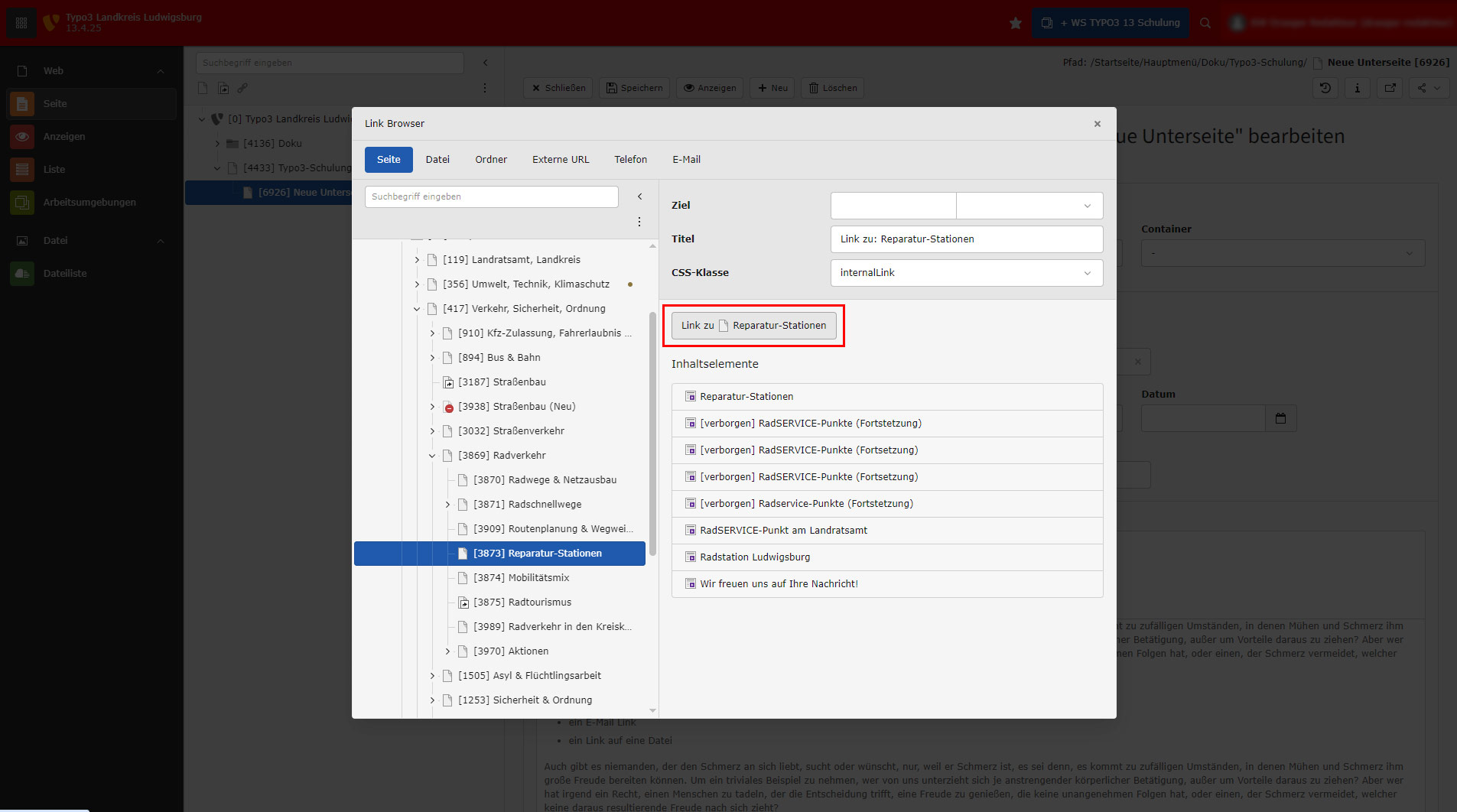
Task: Open the CSS-Klasse dropdown
Action: [x=966, y=273]
